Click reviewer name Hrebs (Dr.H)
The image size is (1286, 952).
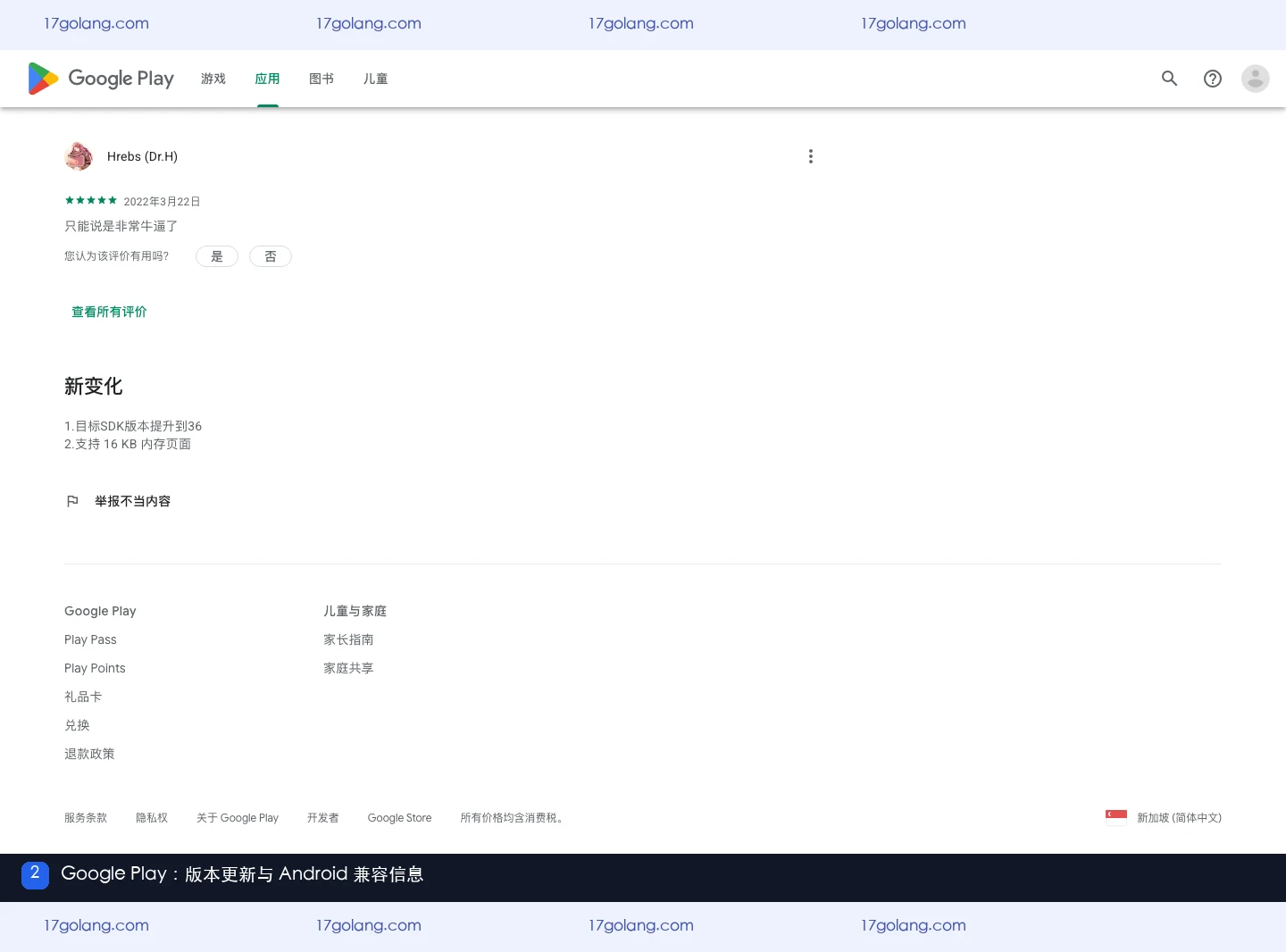tap(142, 156)
